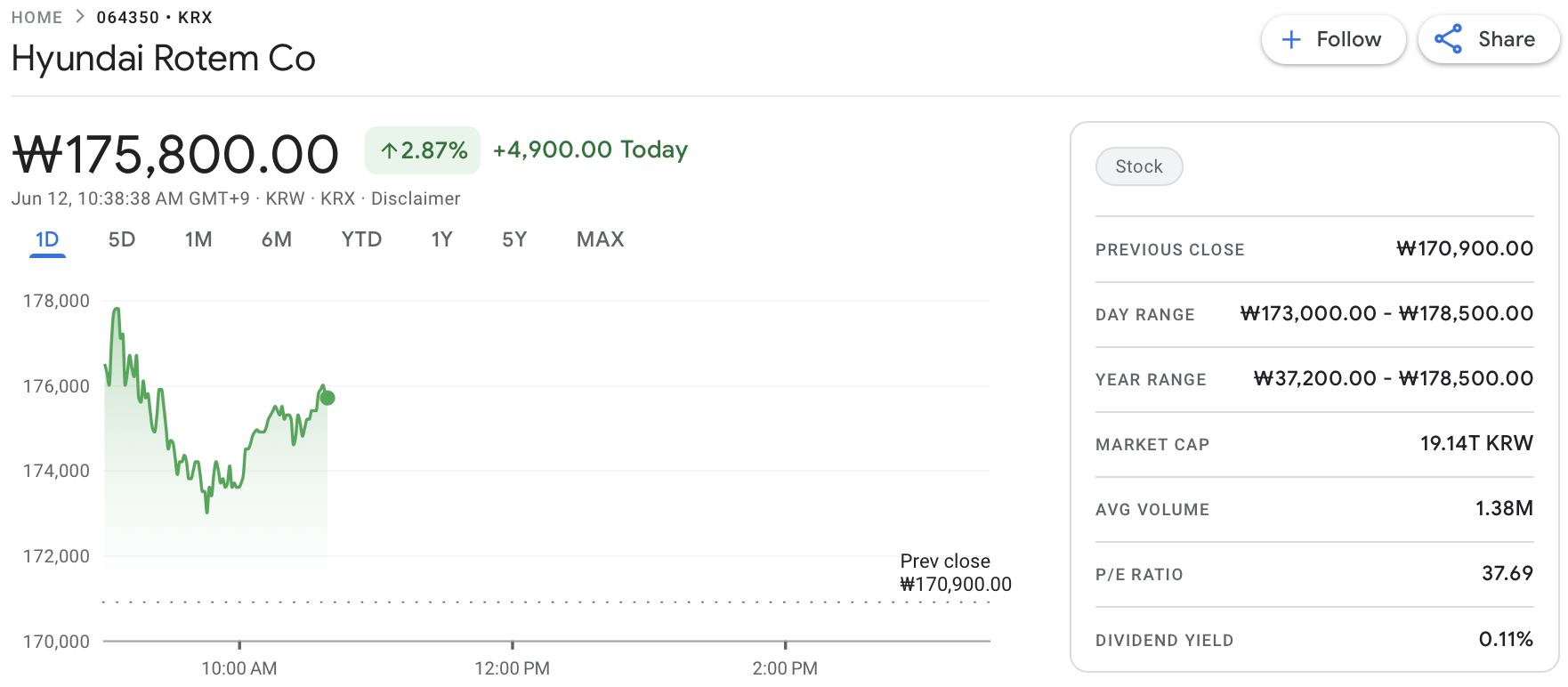Screen dimensions: 1568x687
Task: Click the green up-arrow percent badge
Action: tap(423, 150)
